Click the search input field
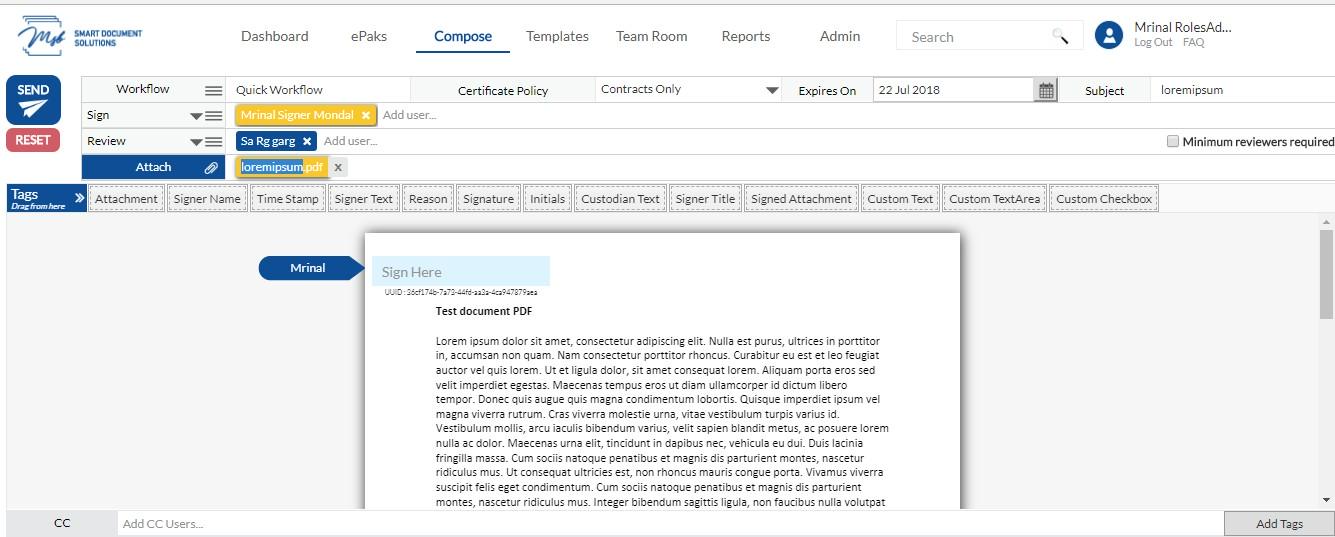 [x=975, y=37]
